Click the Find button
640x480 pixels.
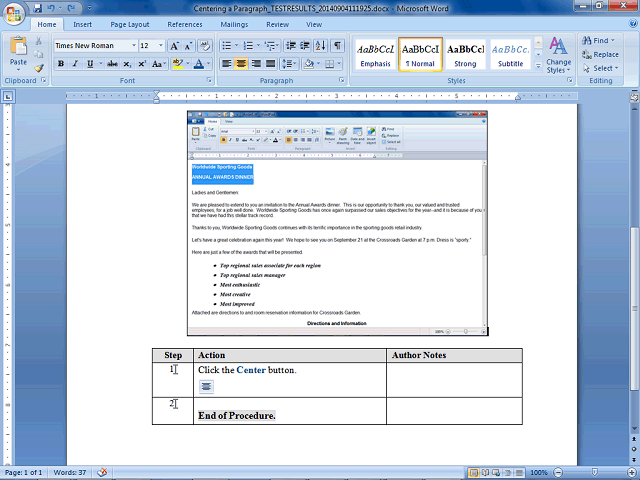pos(599,40)
